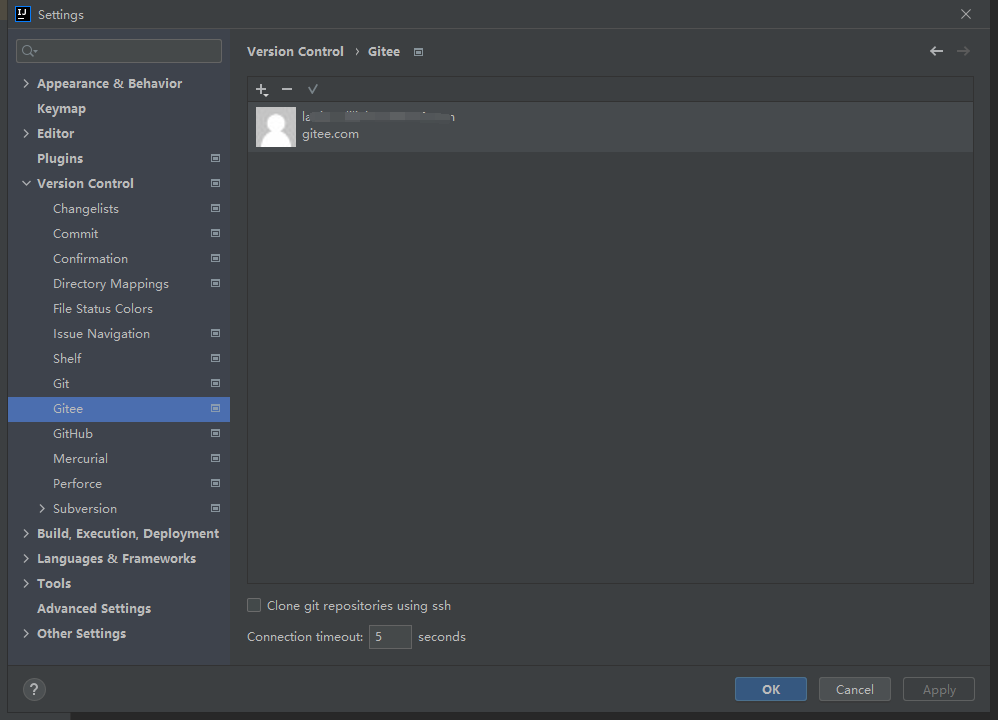Click the Apply button
The height and width of the screenshot is (720, 998).
pos(939,689)
